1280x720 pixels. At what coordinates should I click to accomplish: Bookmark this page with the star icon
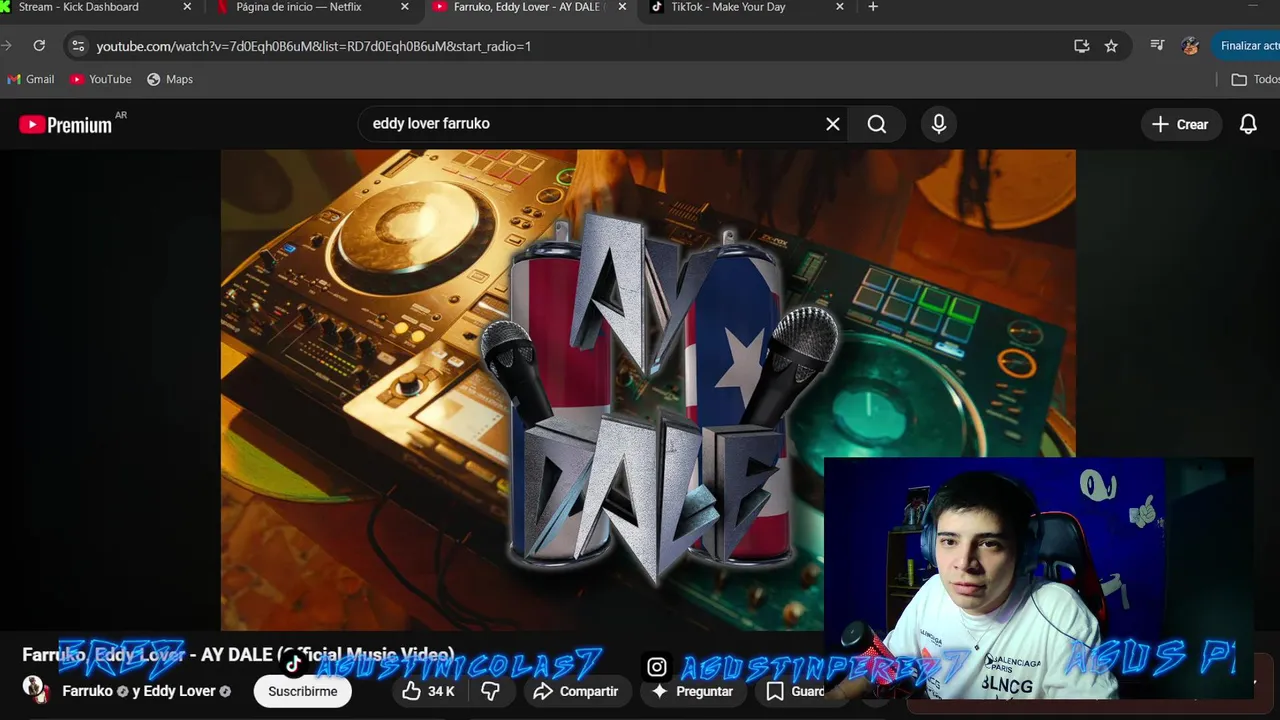coord(1111,46)
